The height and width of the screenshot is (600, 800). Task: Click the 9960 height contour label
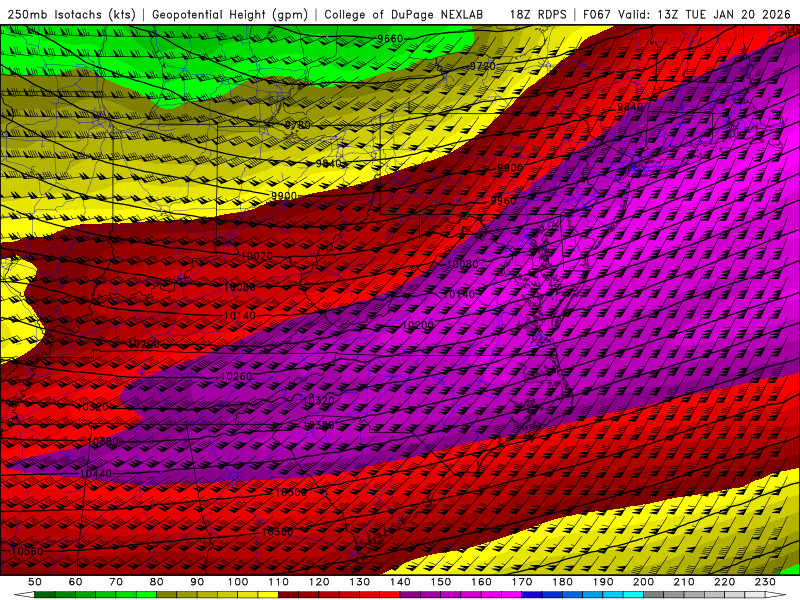coord(503,201)
